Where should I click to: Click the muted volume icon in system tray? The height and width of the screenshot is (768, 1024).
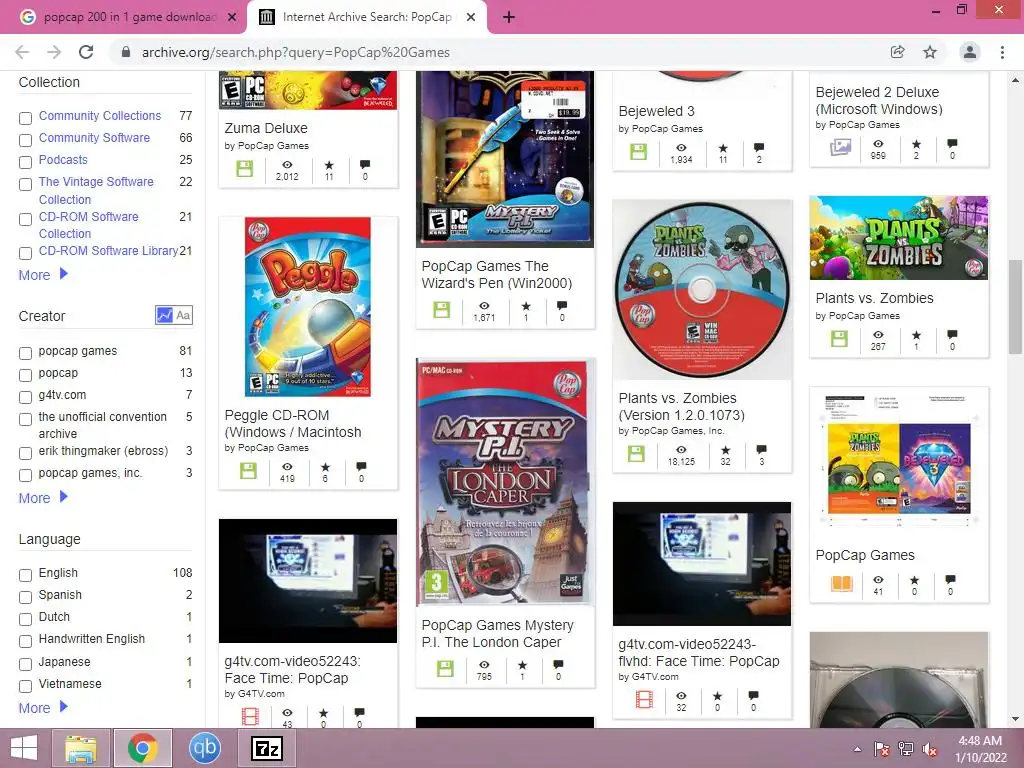(930, 749)
